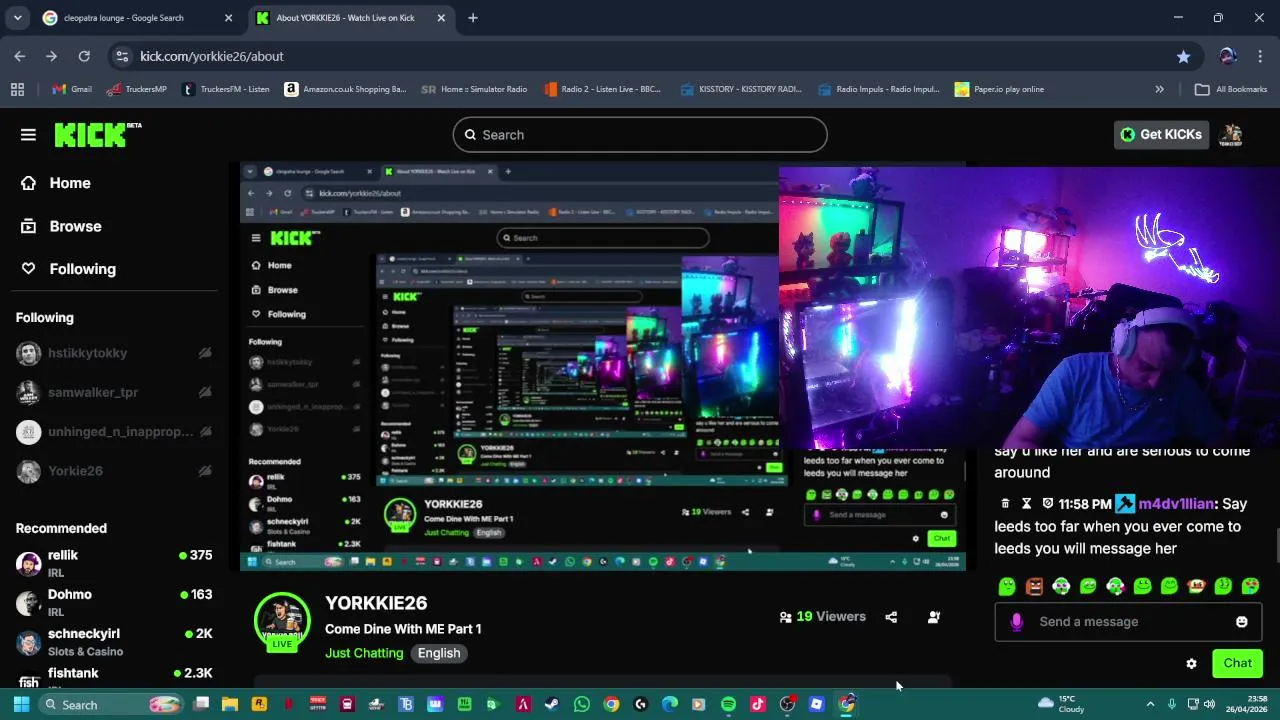Expand the system tray hidden icons
1280x720 pixels.
click(x=1150, y=704)
